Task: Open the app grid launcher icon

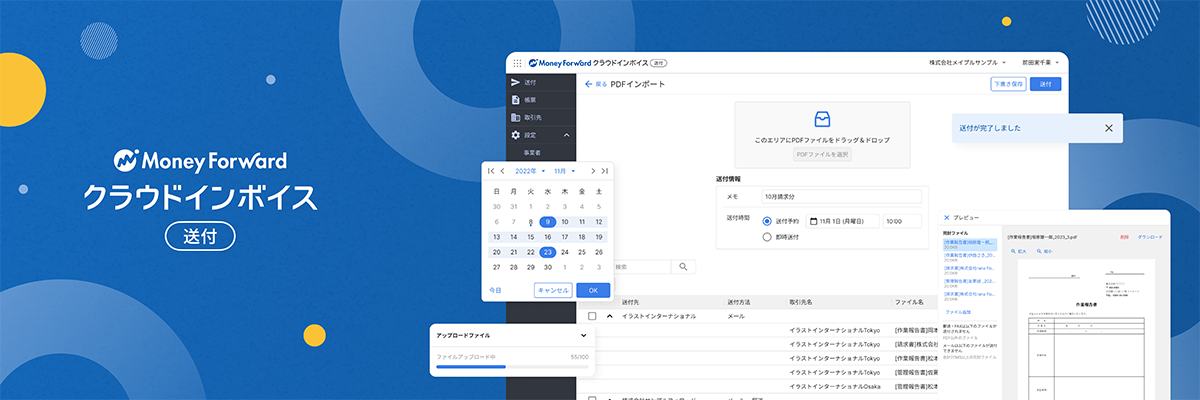Action: point(517,62)
